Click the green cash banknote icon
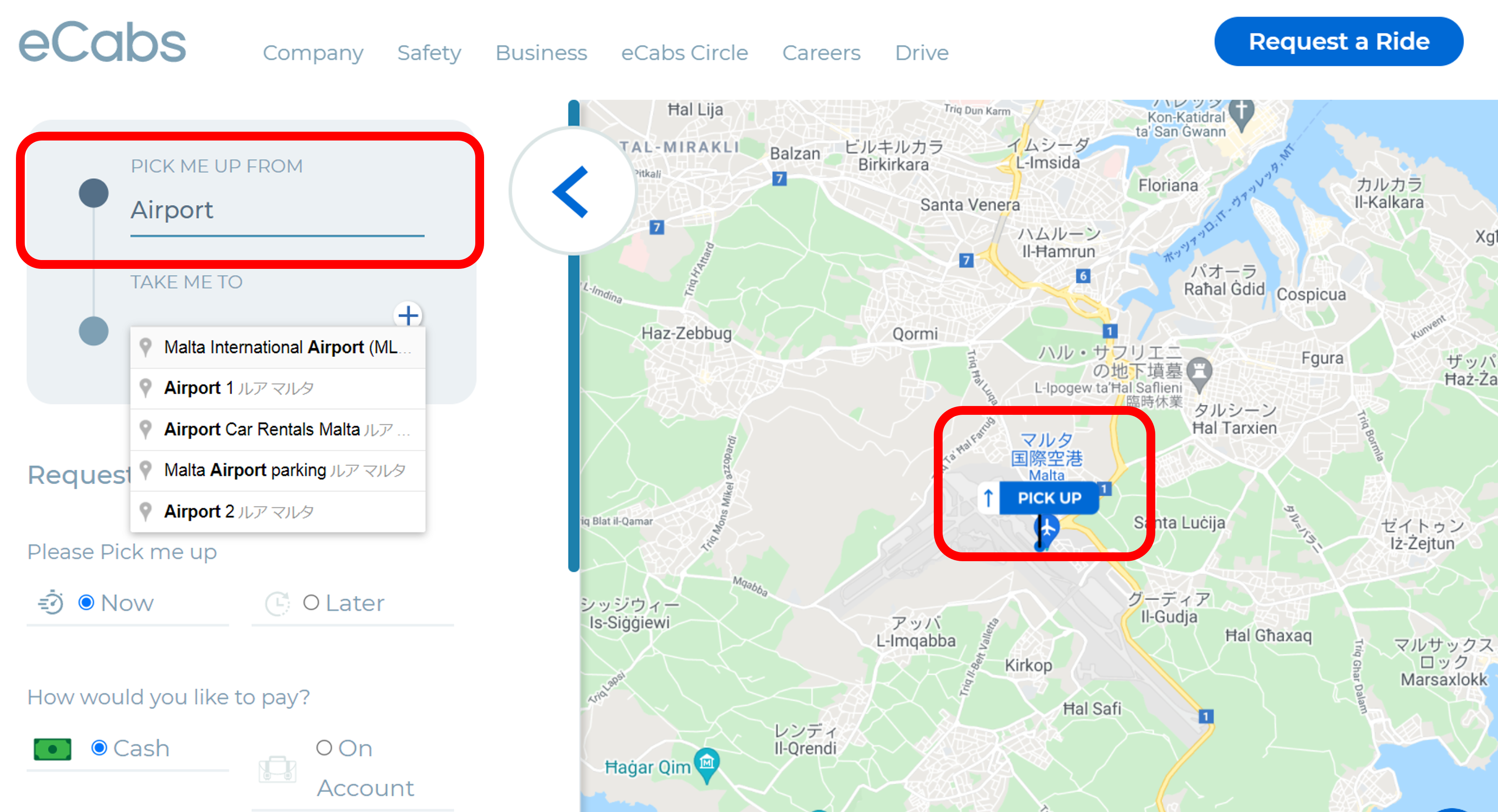Viewport: 1498px width, 812px height. point(52,749)
